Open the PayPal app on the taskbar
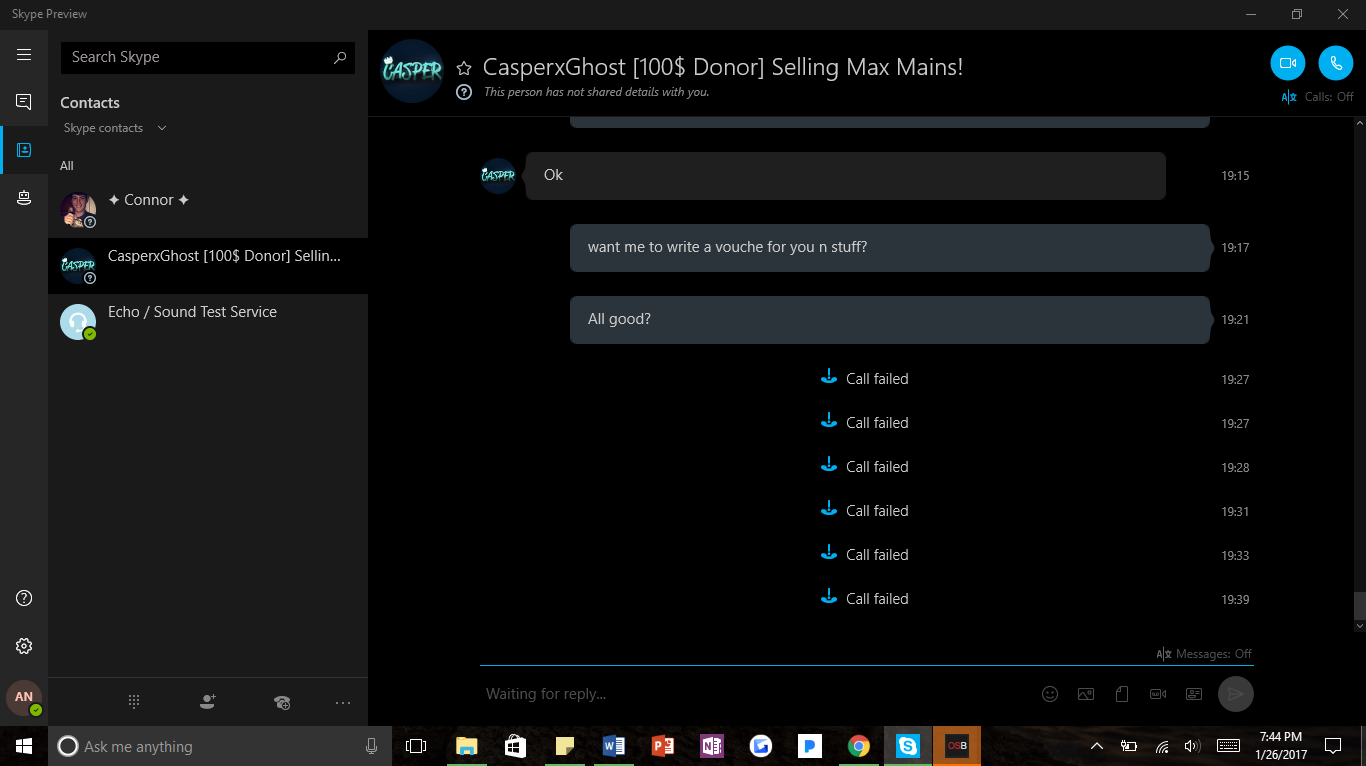This screenshot has height=766, width=1366. pos(809,746)
